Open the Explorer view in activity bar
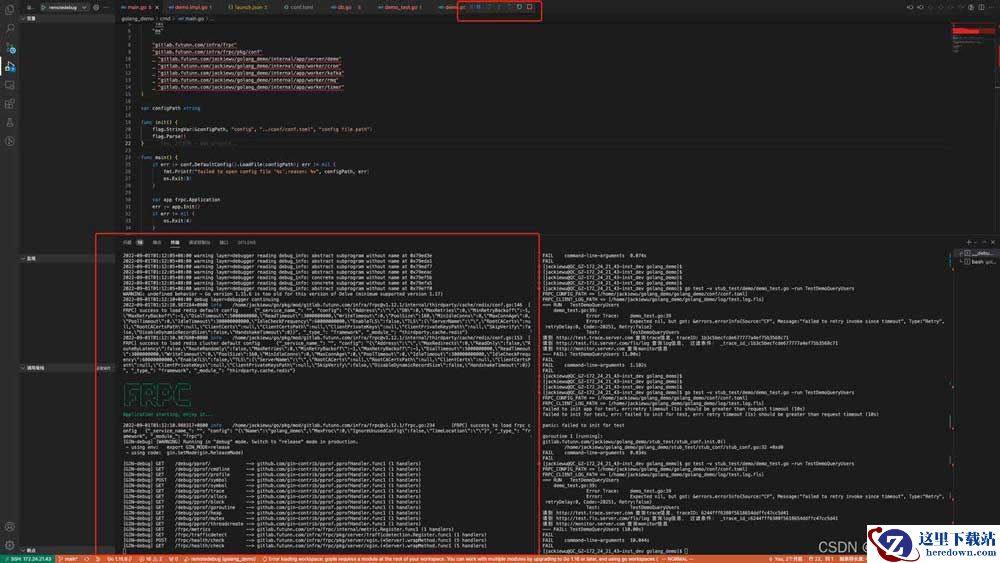The image size is (1000, 563). pyautogui.click(x=10, y=10)
